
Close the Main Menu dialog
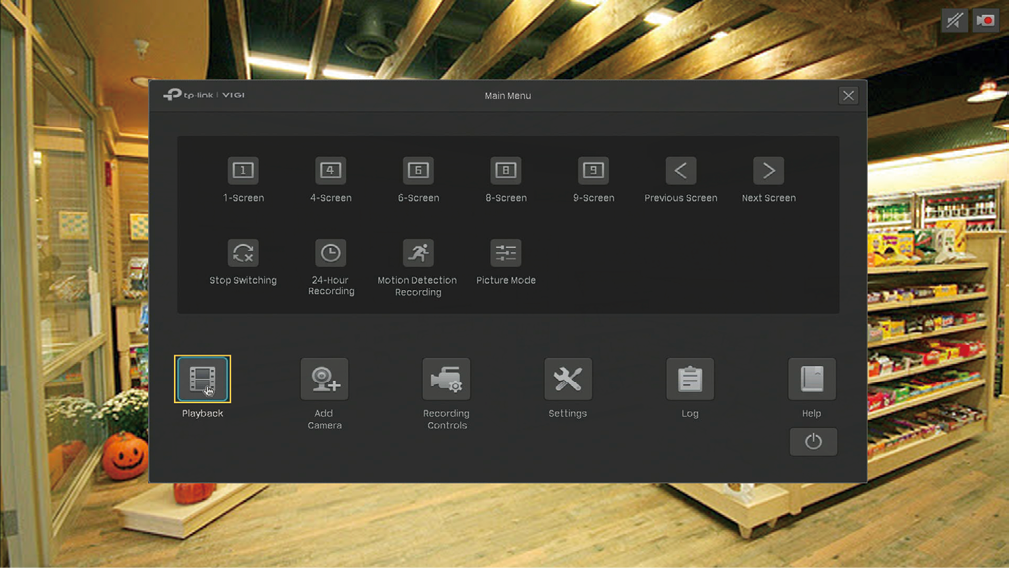pyautogui.click(x=848, y=96)
